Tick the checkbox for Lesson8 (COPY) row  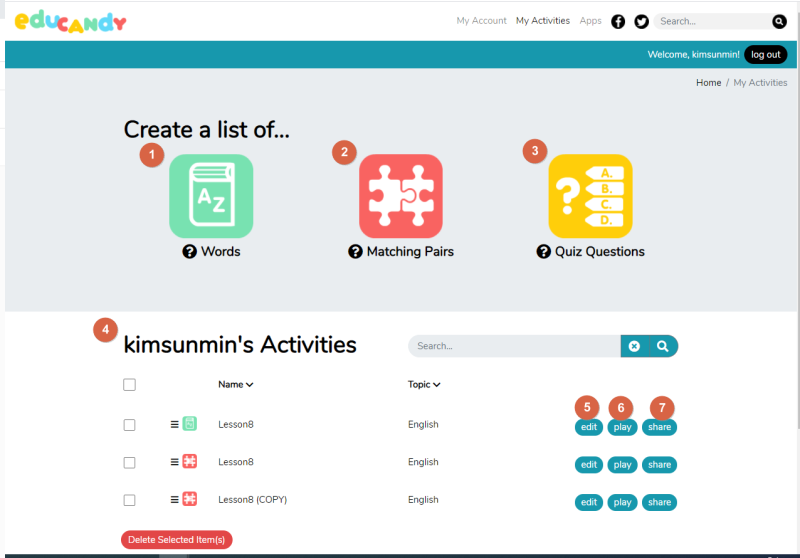click(x=130, y=500)
